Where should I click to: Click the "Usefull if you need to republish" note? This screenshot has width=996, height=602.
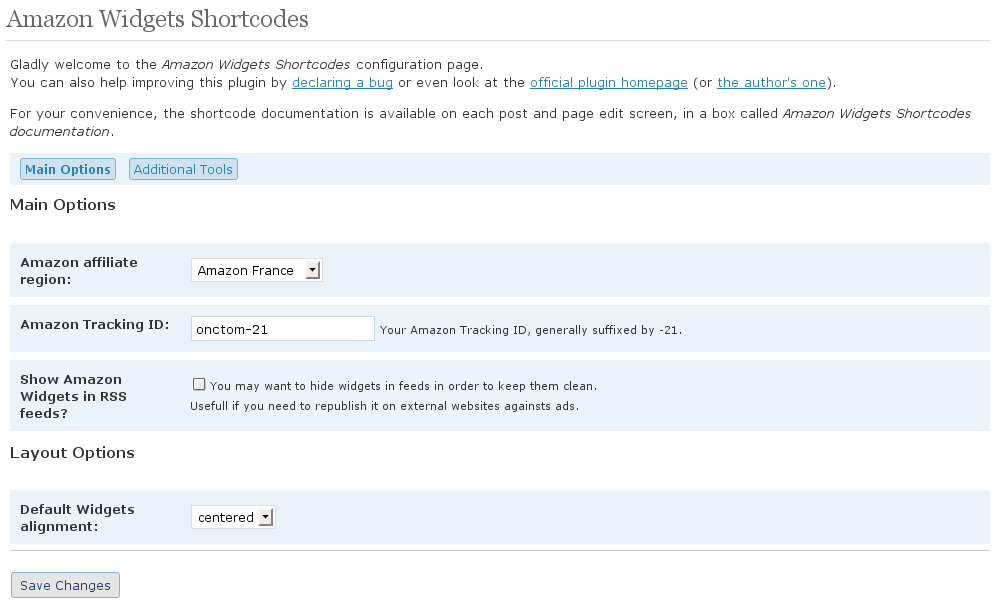click(x=384, y=406)
